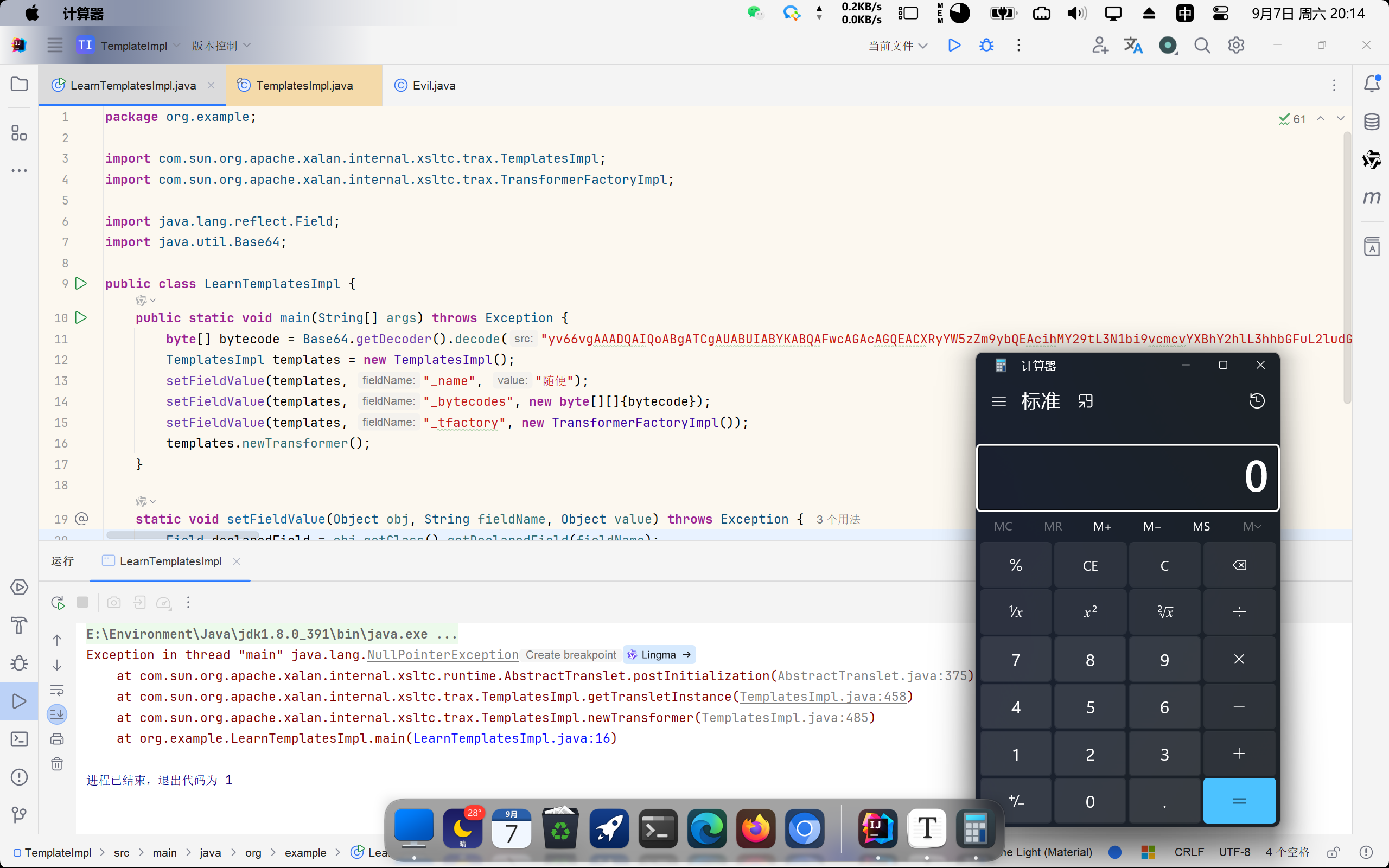Run current file with the play button
The height and width of the screenshot is (868, 1389).
pos(954,46)
